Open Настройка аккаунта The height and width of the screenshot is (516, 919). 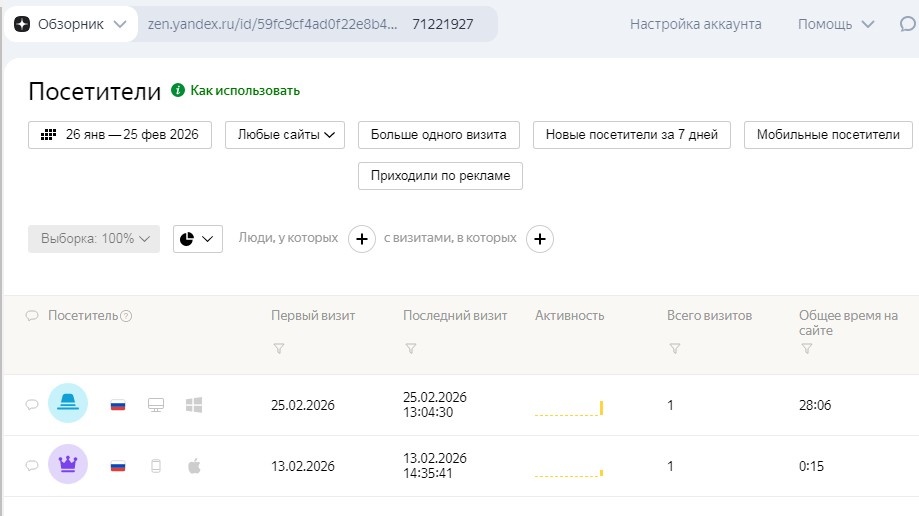696,24
